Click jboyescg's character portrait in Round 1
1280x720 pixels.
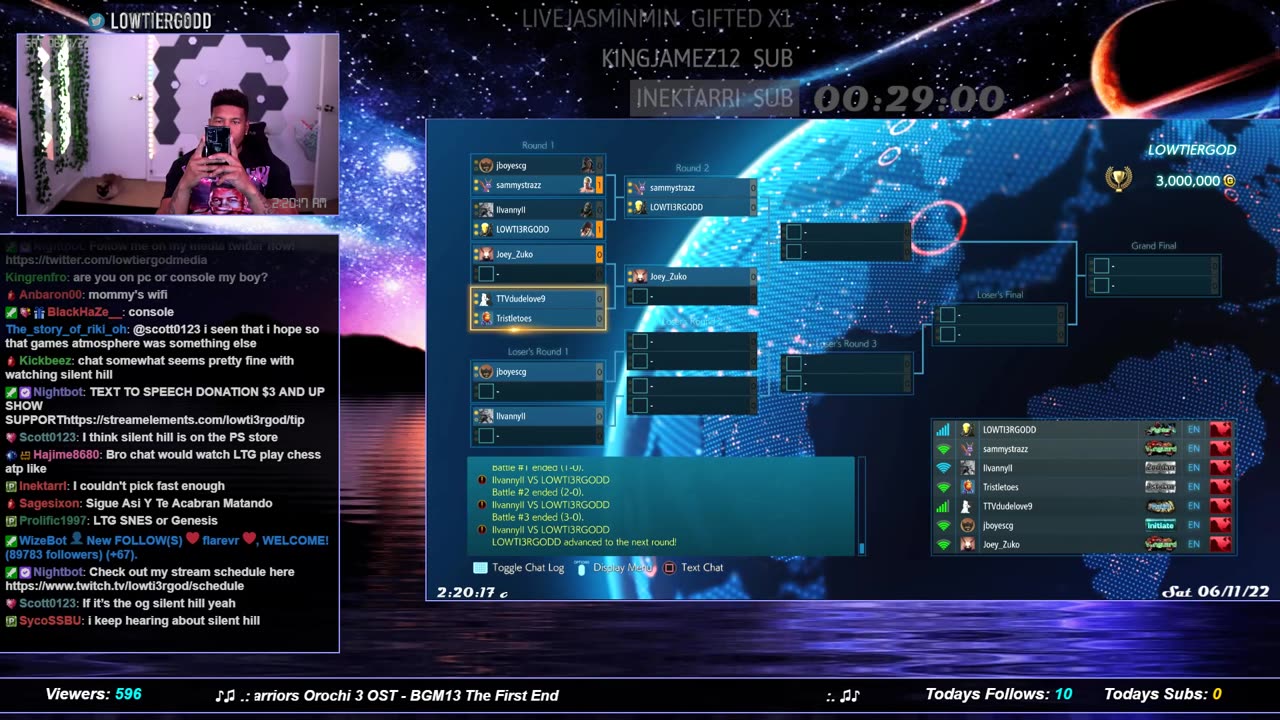pyautogui.click(x=587, y=166)
